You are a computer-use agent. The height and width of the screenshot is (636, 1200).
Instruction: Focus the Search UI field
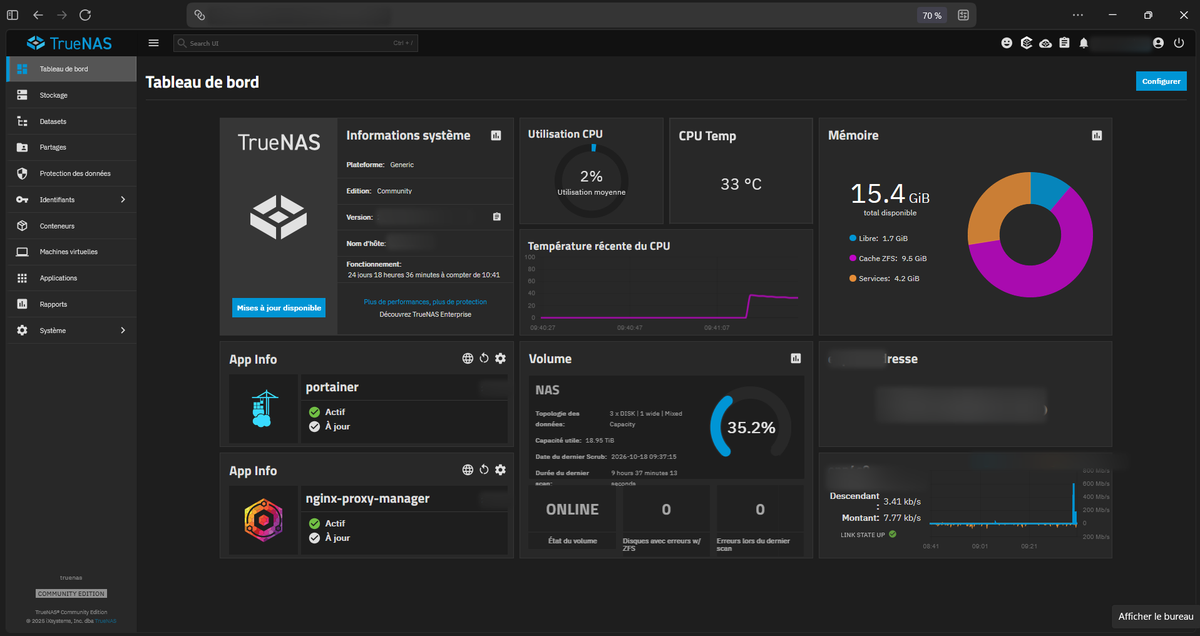coord(296,43)
